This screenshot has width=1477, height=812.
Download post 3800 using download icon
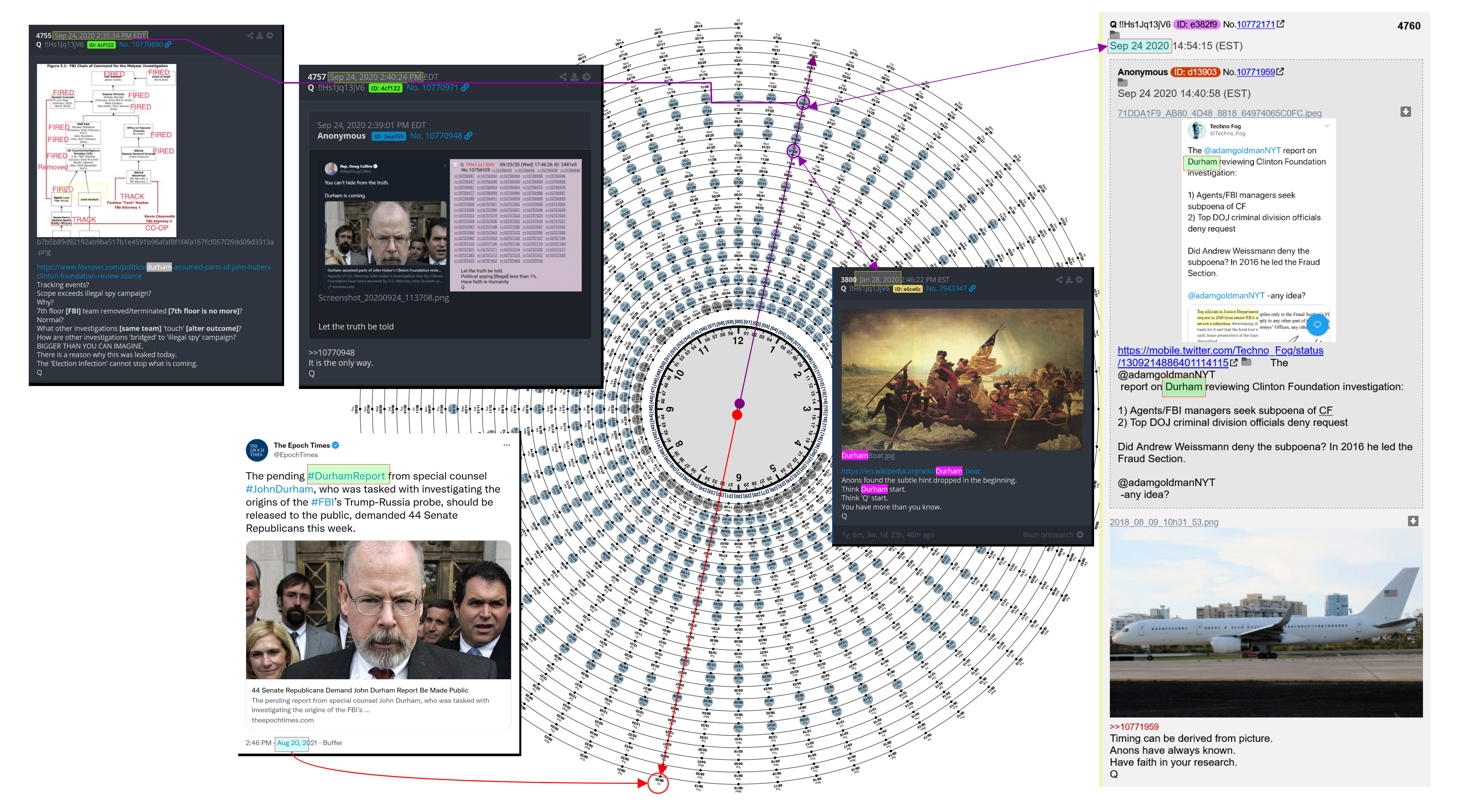(1069, 280)
